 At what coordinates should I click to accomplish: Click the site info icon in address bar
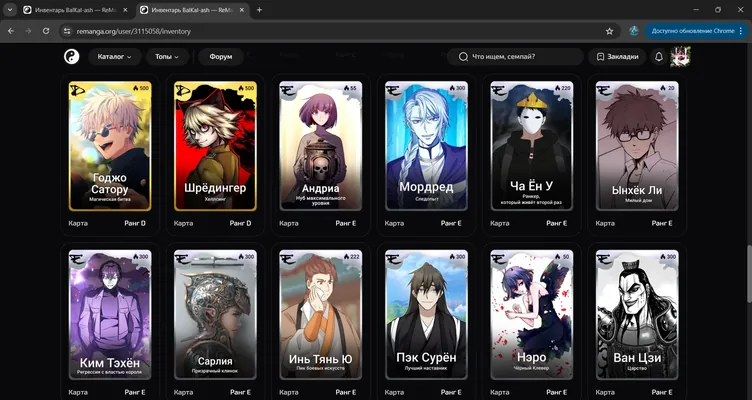pyautogui.click(x=67, y=31)
